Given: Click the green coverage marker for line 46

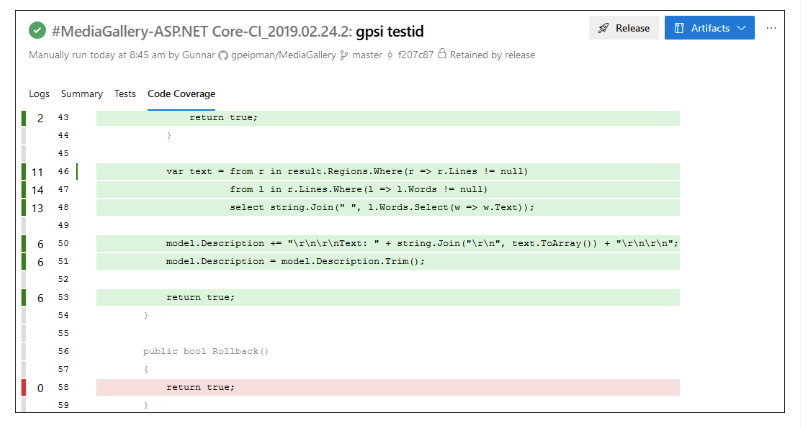Looking at the screenshot, I should point(24,171).
